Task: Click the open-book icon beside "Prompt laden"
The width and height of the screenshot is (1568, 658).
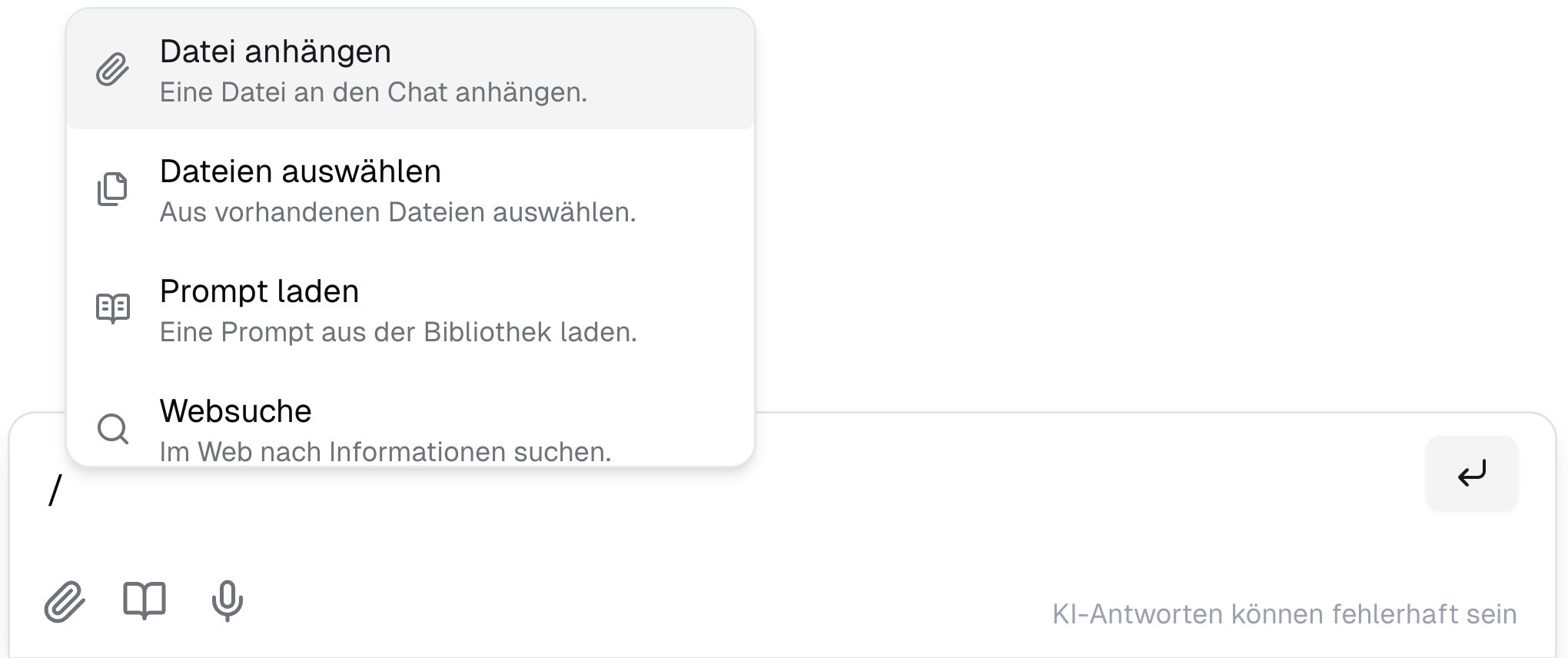Action: point(112,310)
